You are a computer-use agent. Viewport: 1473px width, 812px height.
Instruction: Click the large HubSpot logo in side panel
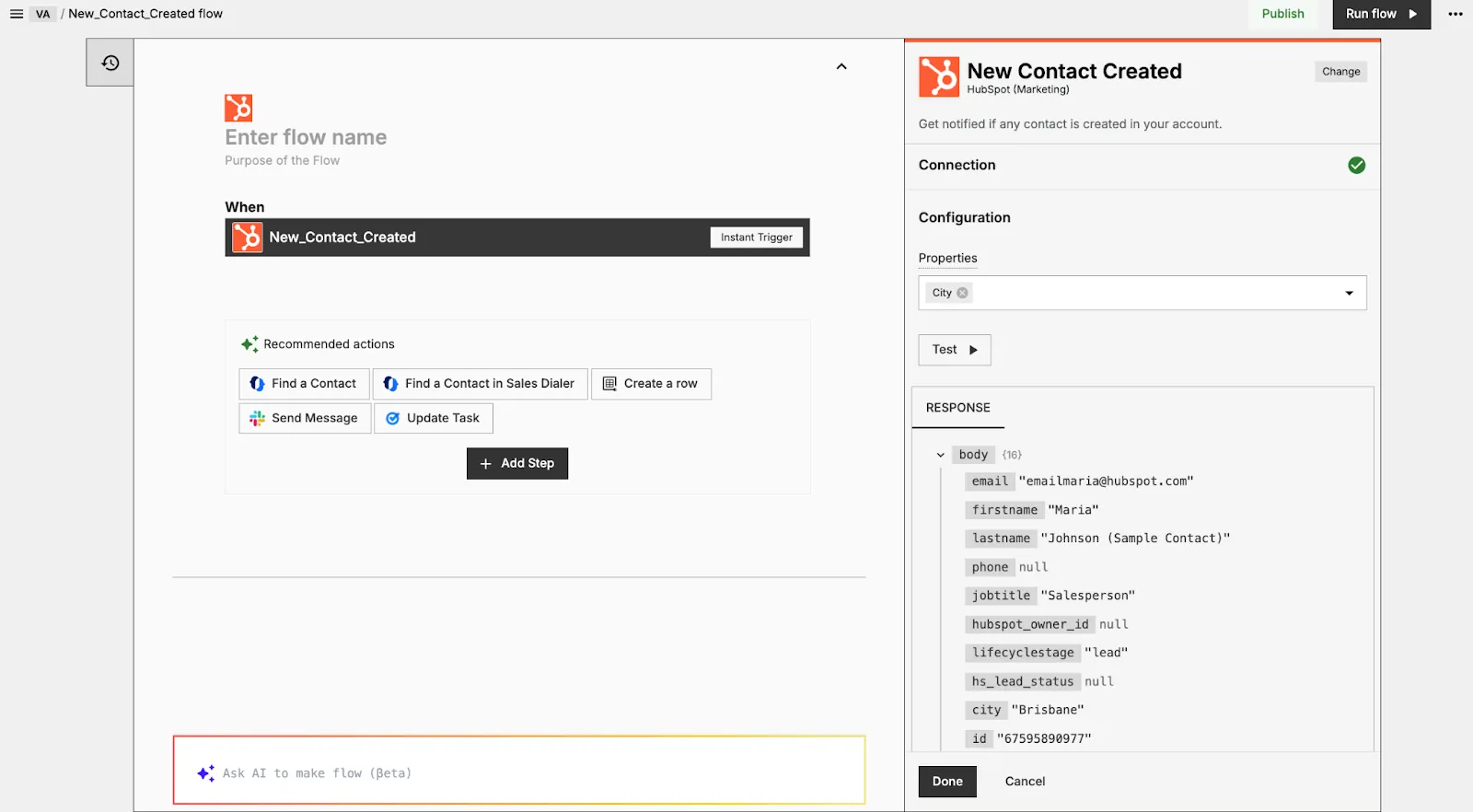coord(939,76)
